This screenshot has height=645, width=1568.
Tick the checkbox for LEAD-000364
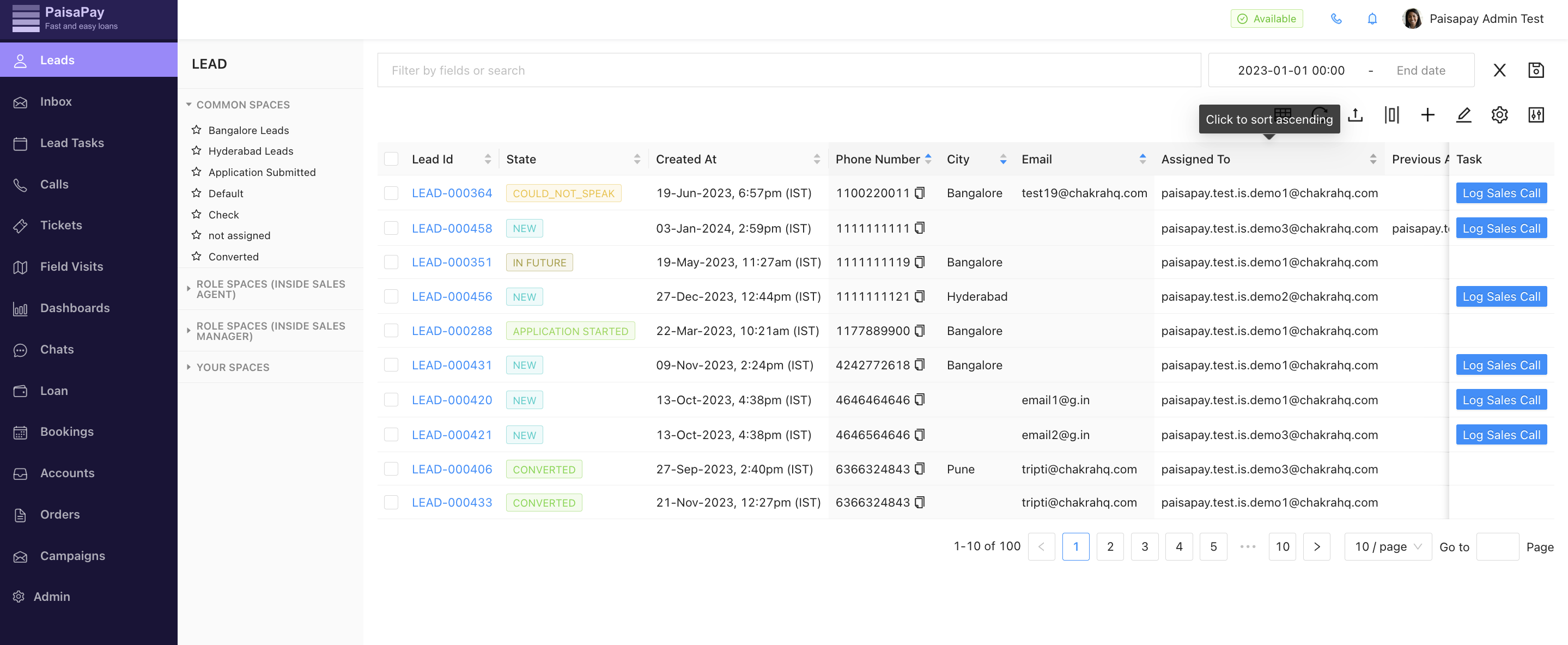(391, 193)
